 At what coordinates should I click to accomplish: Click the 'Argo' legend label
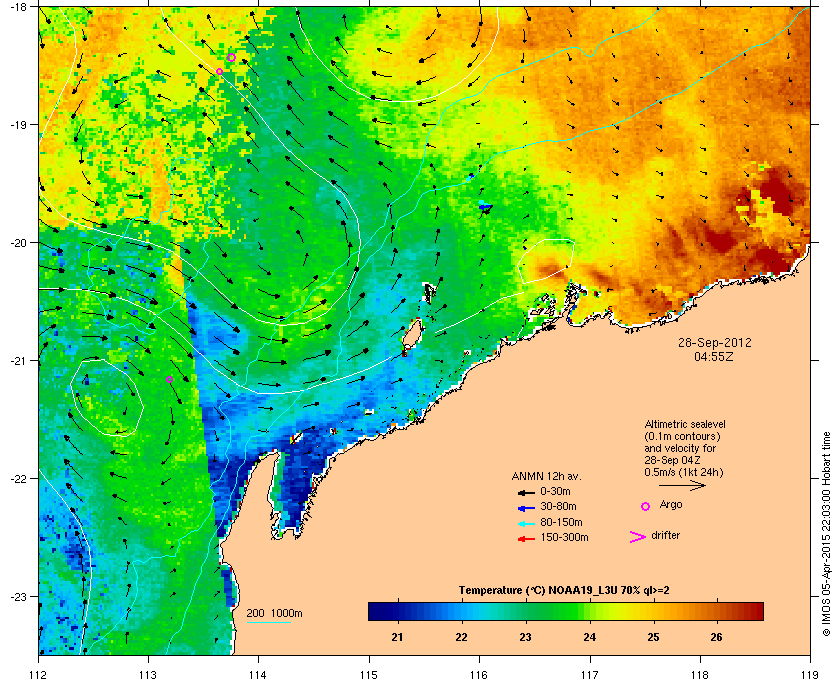(671, 504)
